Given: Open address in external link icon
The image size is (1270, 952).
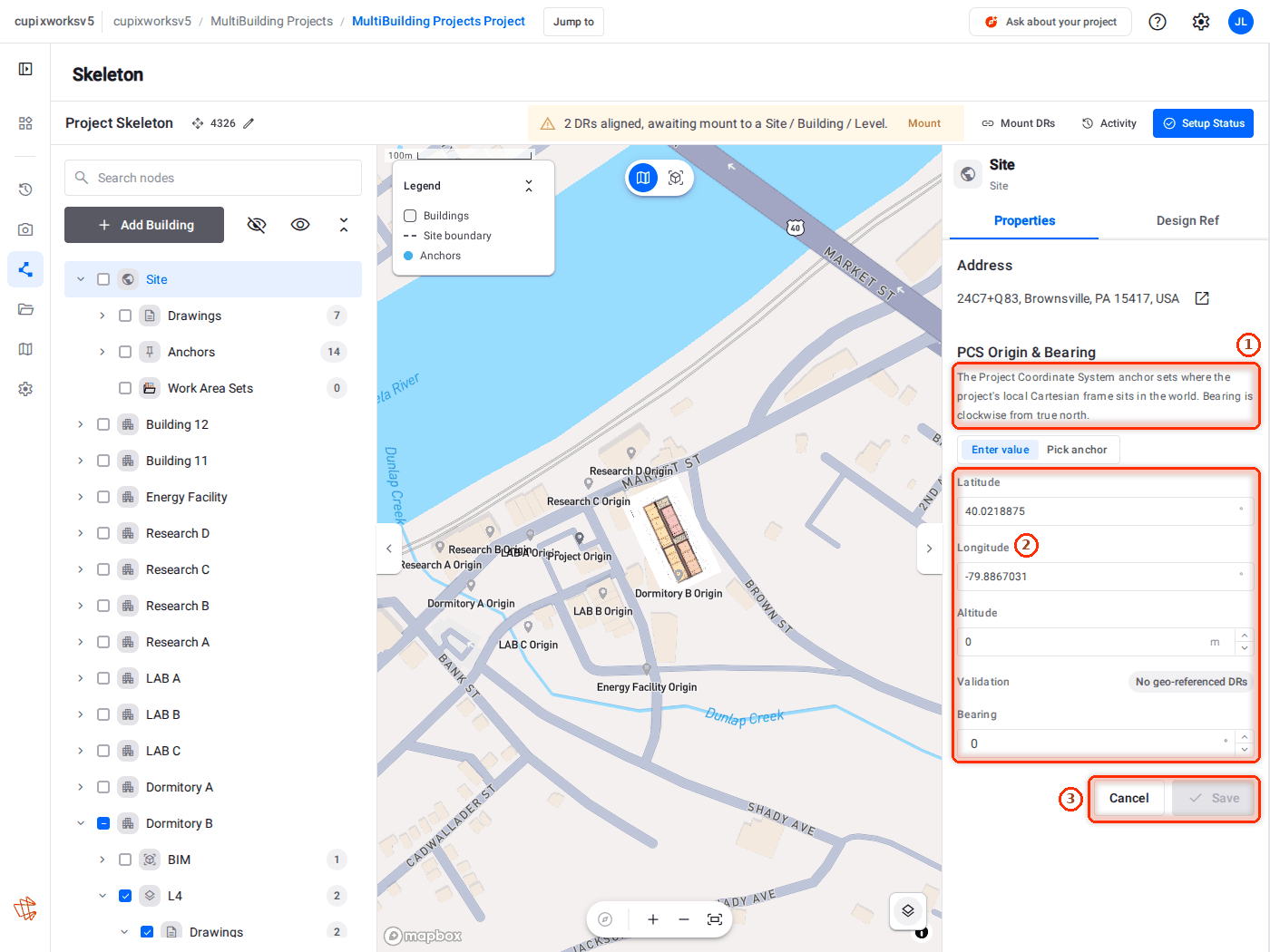Looking at the screenshot, I should pos(1202,298).
